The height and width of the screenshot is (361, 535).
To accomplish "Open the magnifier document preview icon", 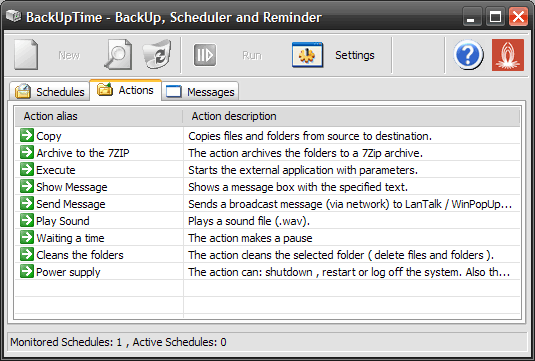I will pyautogui.click(x=118, y=55).
